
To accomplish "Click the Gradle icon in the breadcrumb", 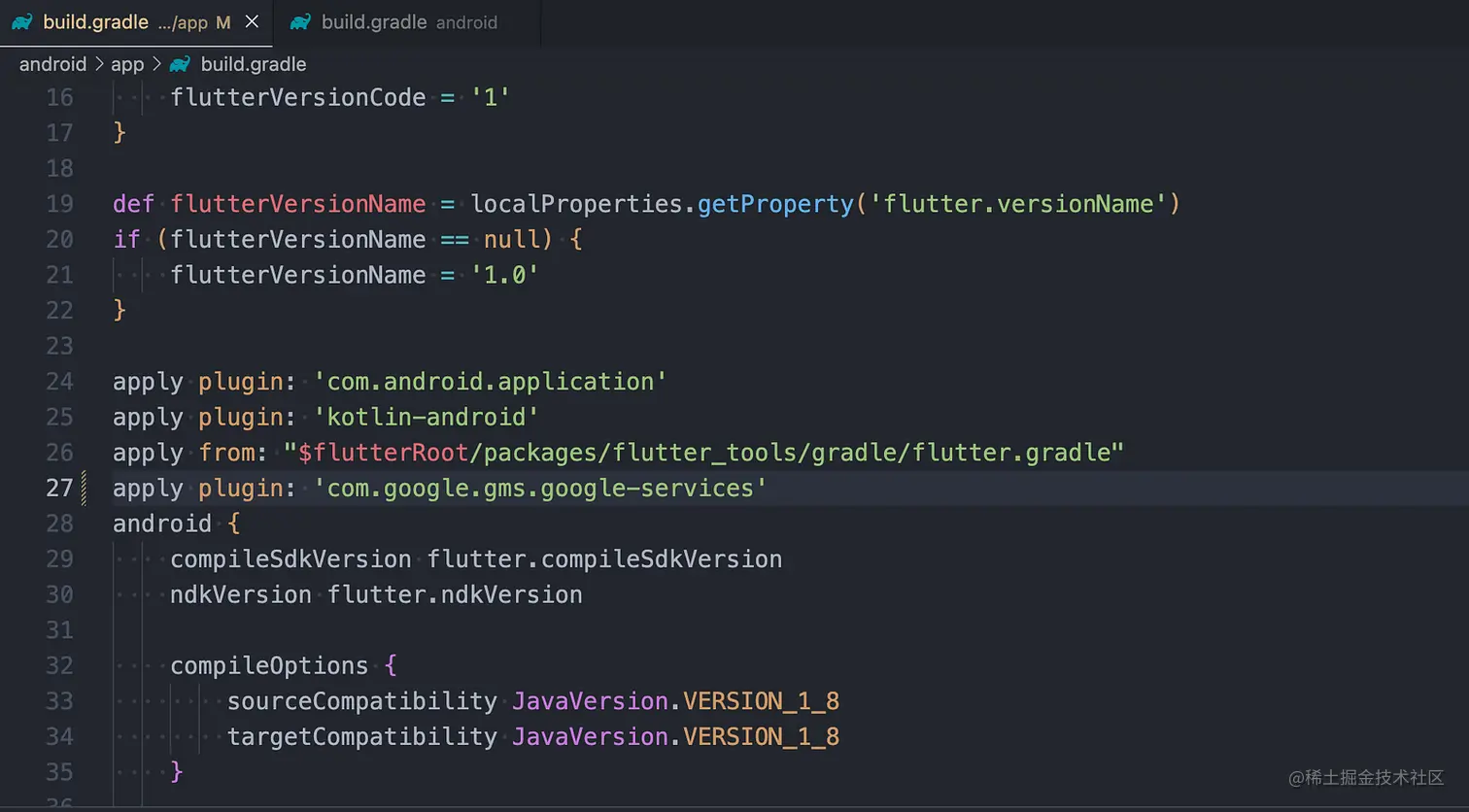I will click(180, 64).
